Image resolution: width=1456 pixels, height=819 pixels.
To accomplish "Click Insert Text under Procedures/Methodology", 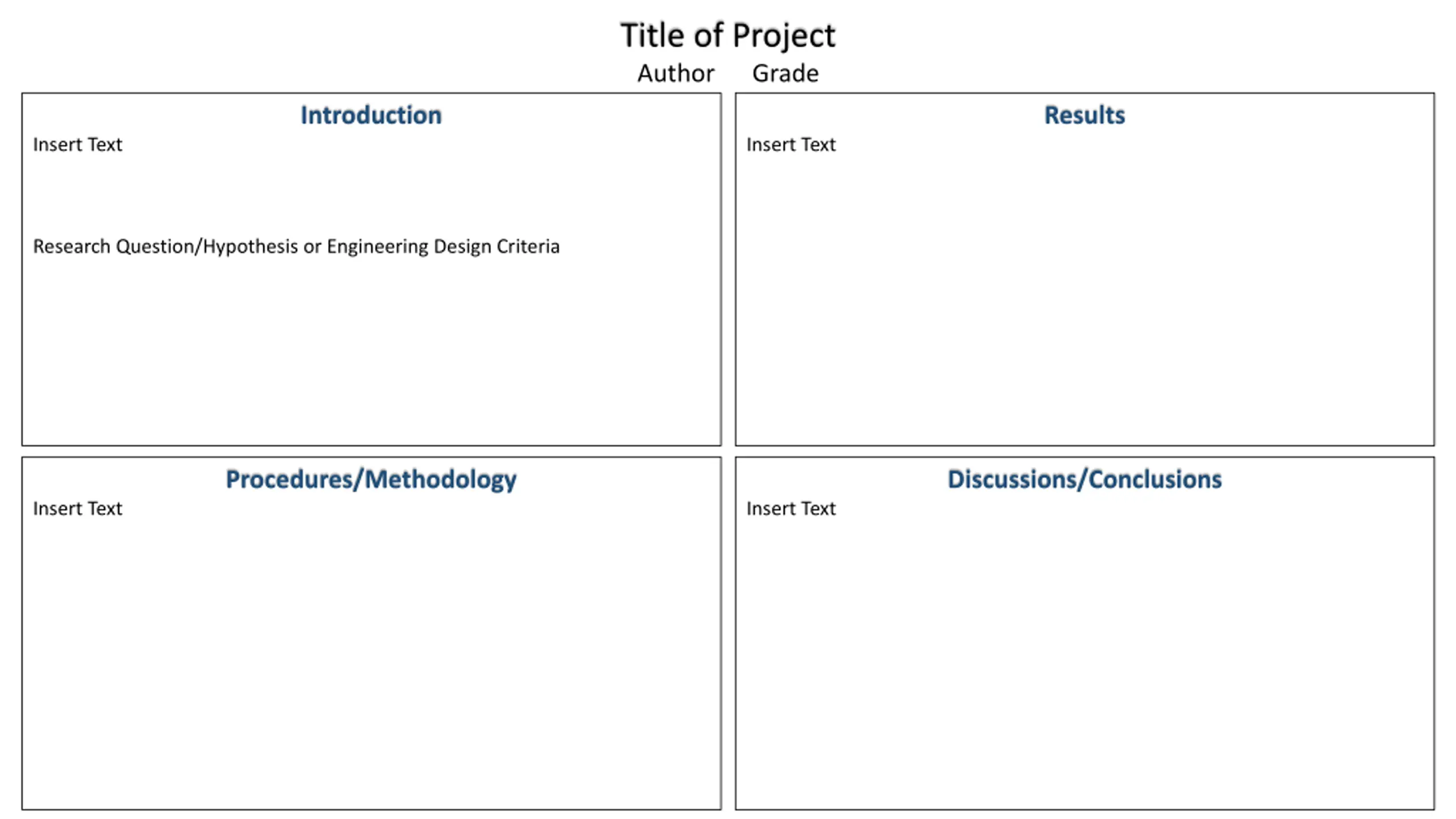I will pyautogui.click(x=77, y=508).
